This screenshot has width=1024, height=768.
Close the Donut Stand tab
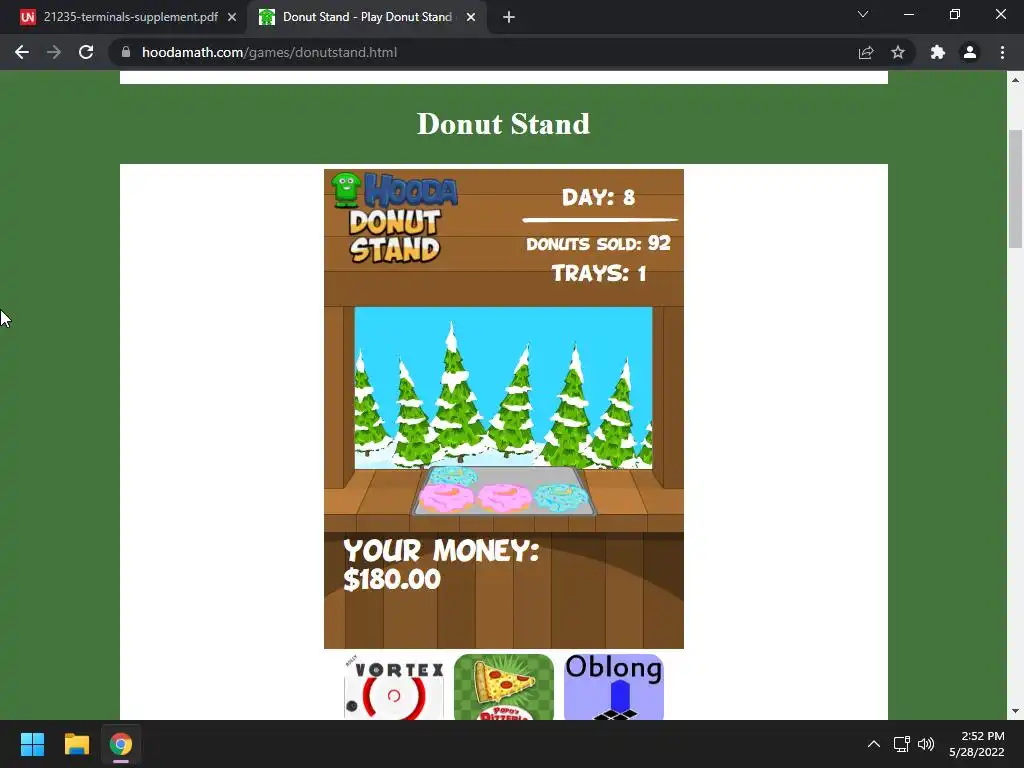click(x=471, y=17)
